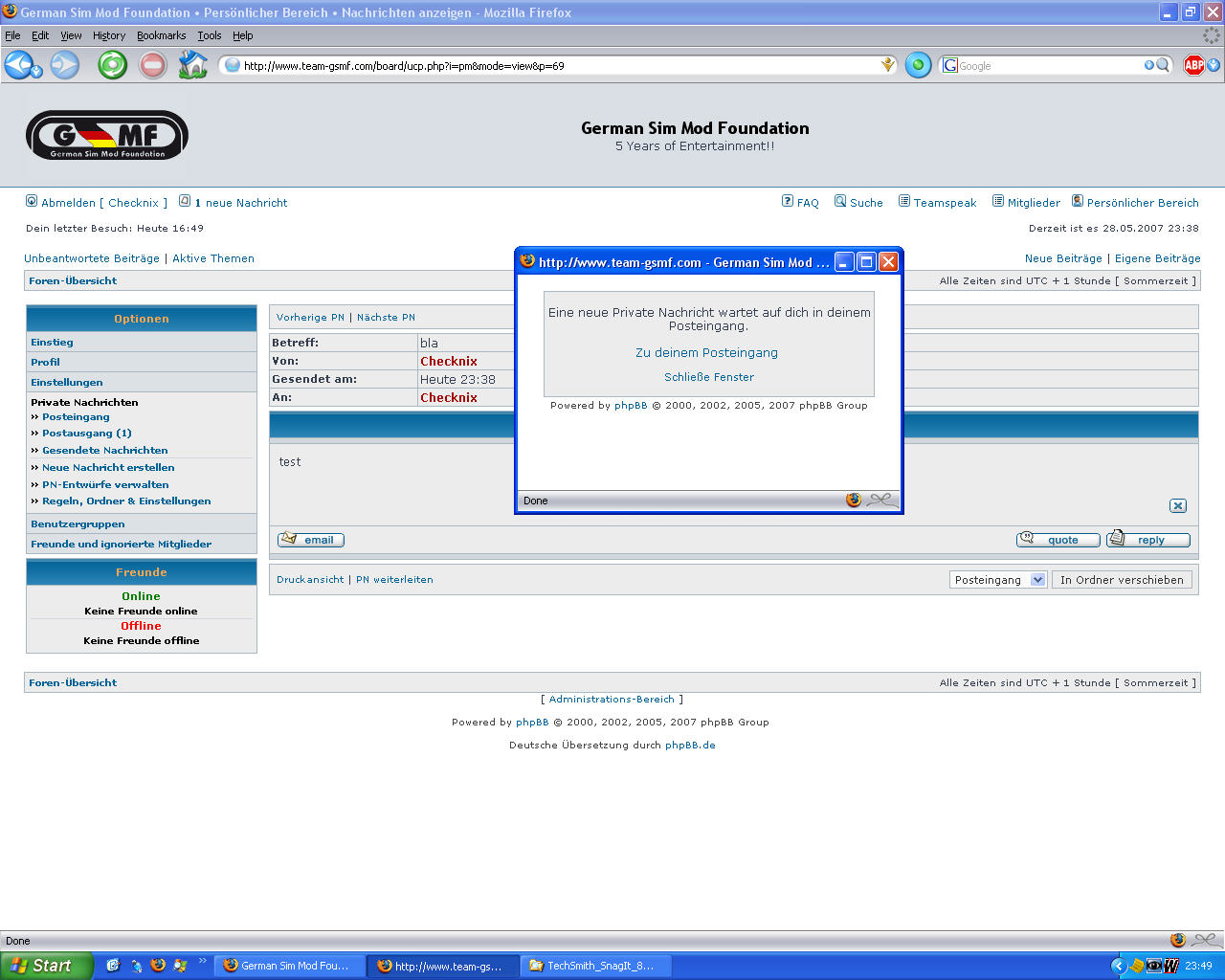Open the Google search engine dropdown

[951, 65]
